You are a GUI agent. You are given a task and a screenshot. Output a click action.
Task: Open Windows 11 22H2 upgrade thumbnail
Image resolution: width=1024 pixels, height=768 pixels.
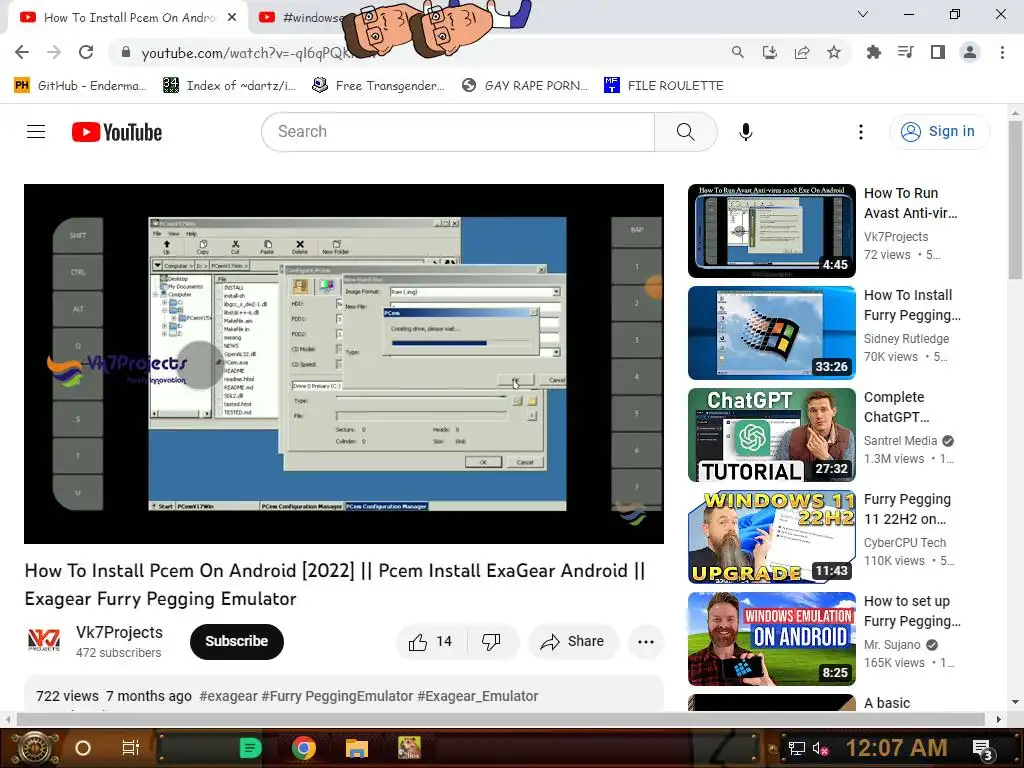pyautogui.click(x=772, y=537)
